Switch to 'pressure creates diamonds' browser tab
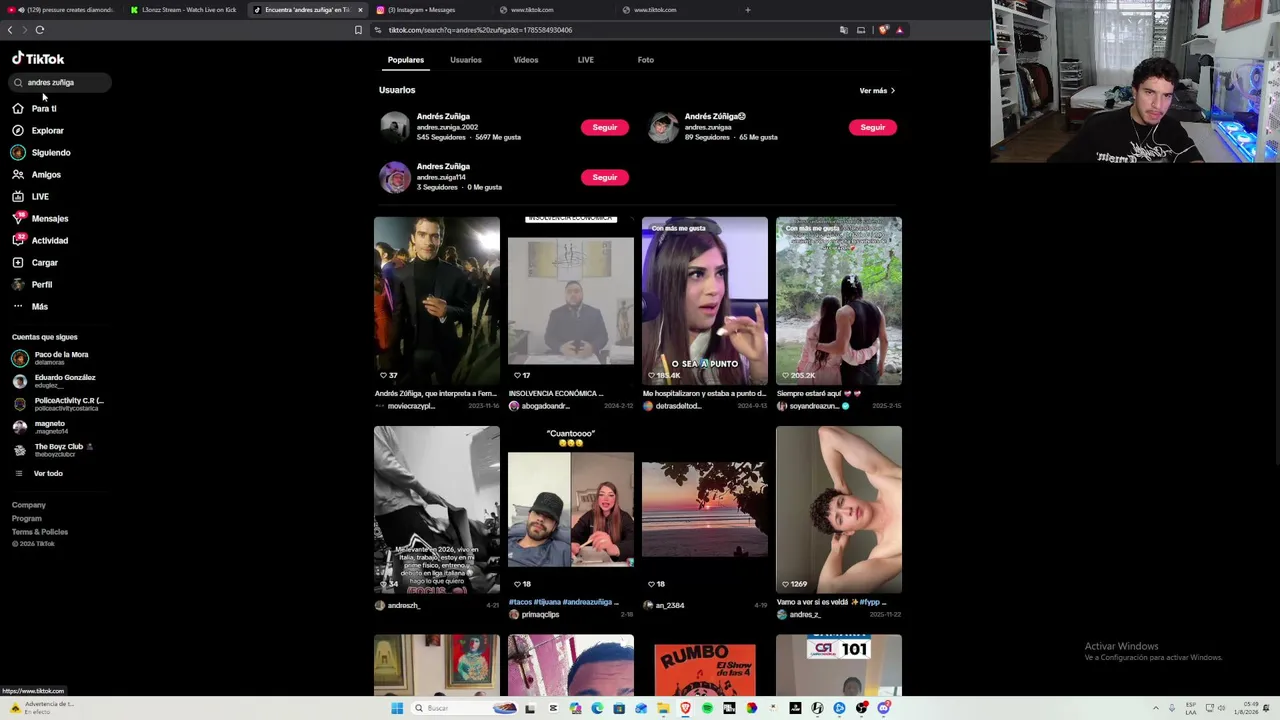This screenshot has width=1280, height=720. (61, 10)
